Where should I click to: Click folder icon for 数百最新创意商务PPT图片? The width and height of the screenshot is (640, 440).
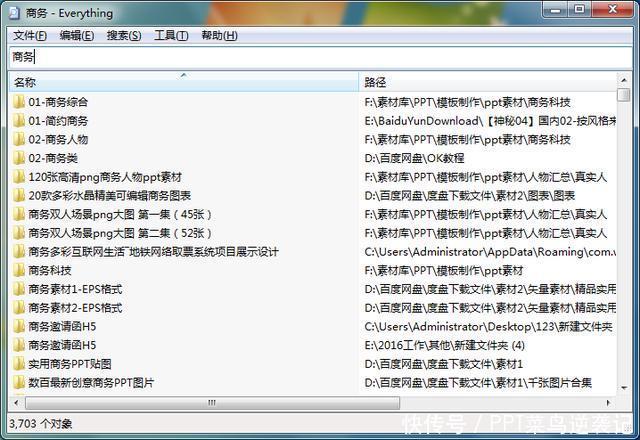point(19,382)
